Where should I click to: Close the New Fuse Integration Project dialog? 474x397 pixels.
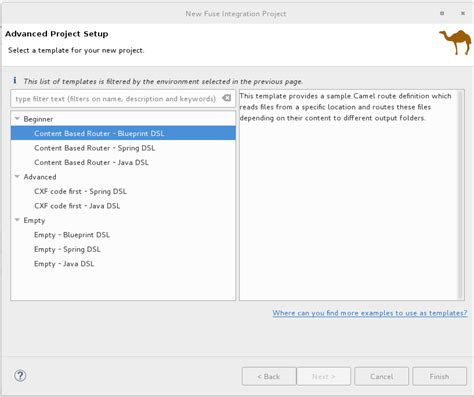463,13
